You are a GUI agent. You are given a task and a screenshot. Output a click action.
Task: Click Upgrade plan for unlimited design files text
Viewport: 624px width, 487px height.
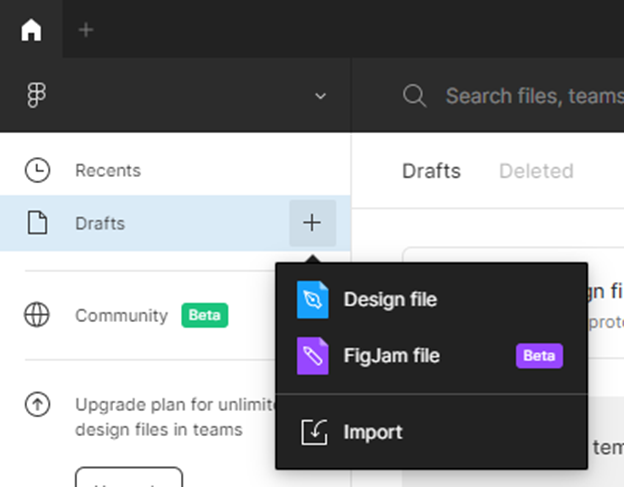click(175, 417)
